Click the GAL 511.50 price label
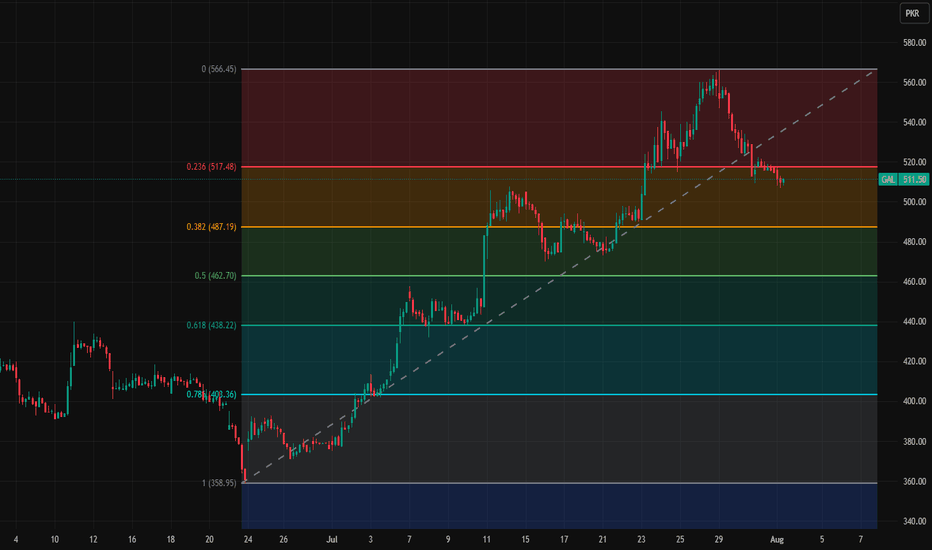The height and width of the screenshot is (550, 932). point(903,179)
